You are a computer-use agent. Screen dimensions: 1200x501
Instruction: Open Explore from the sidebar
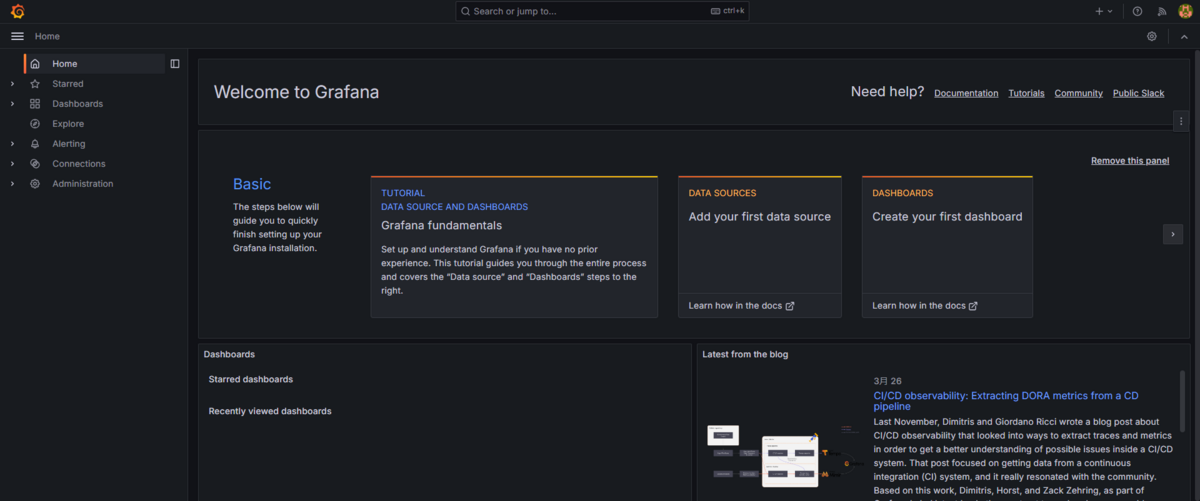tap(68, 124)
